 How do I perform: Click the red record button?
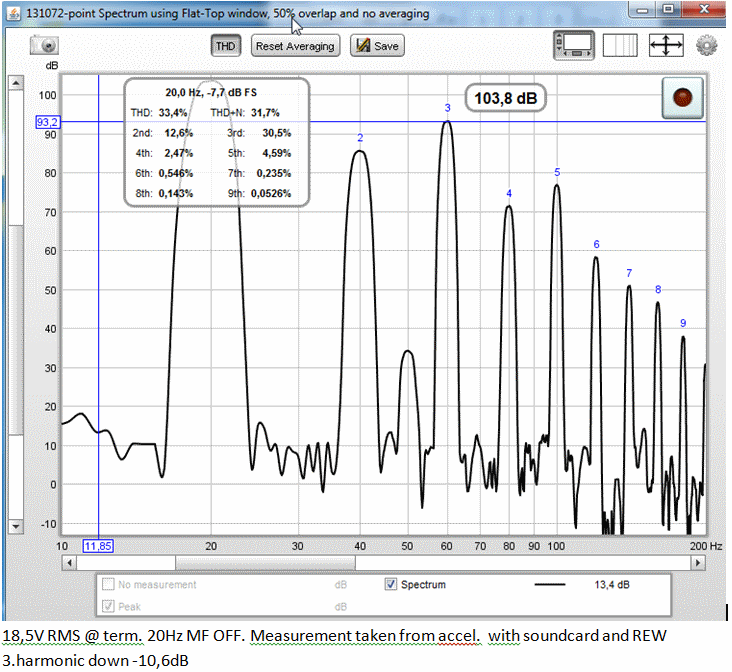(x=682, y=98)
